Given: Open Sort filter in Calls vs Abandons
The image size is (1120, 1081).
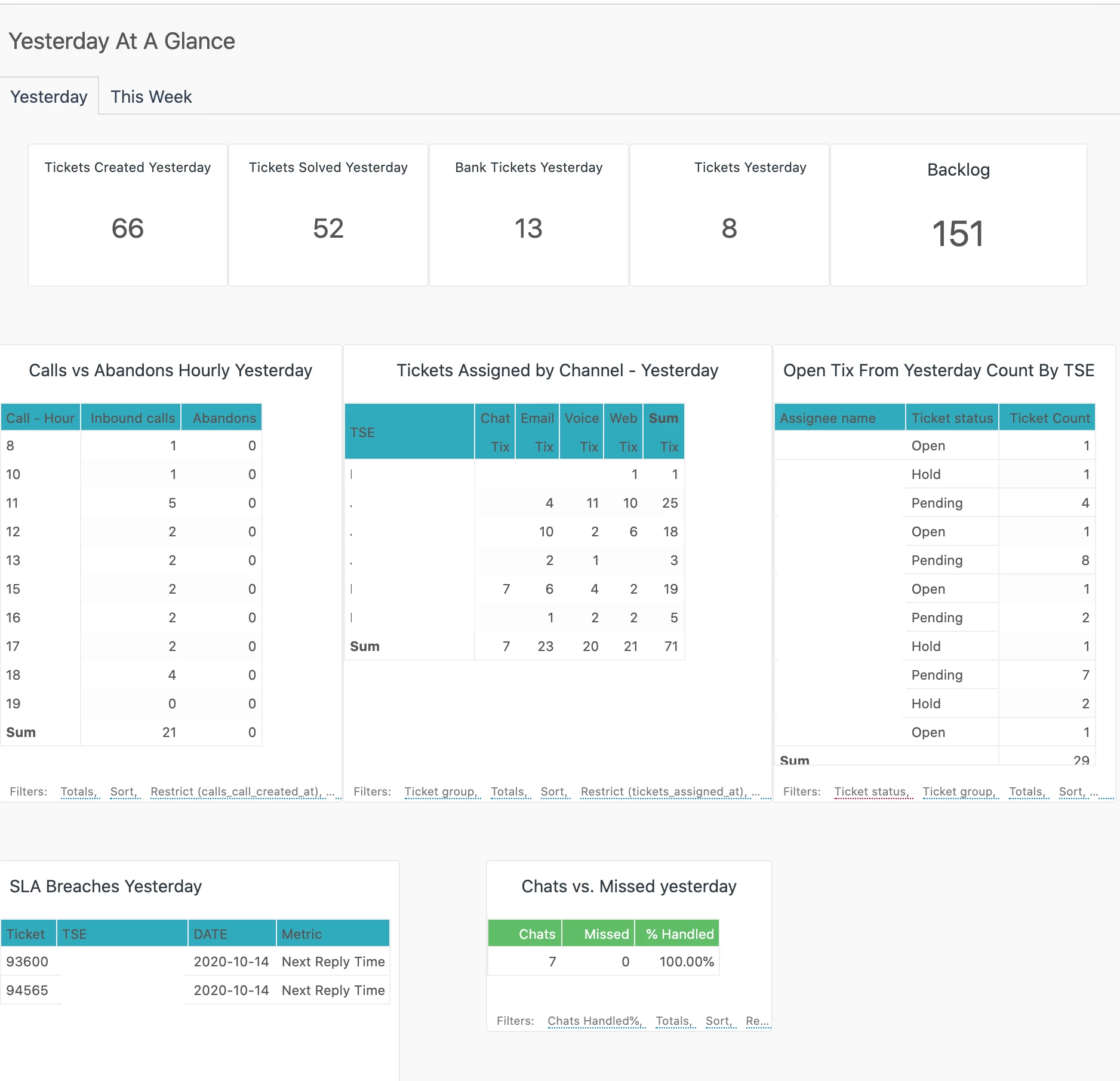Looking at the screenshot, I should click(125, 791).
